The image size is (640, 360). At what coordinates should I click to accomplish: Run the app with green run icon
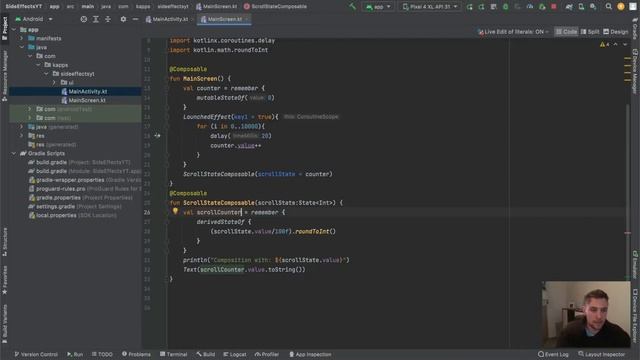point(469,7)
